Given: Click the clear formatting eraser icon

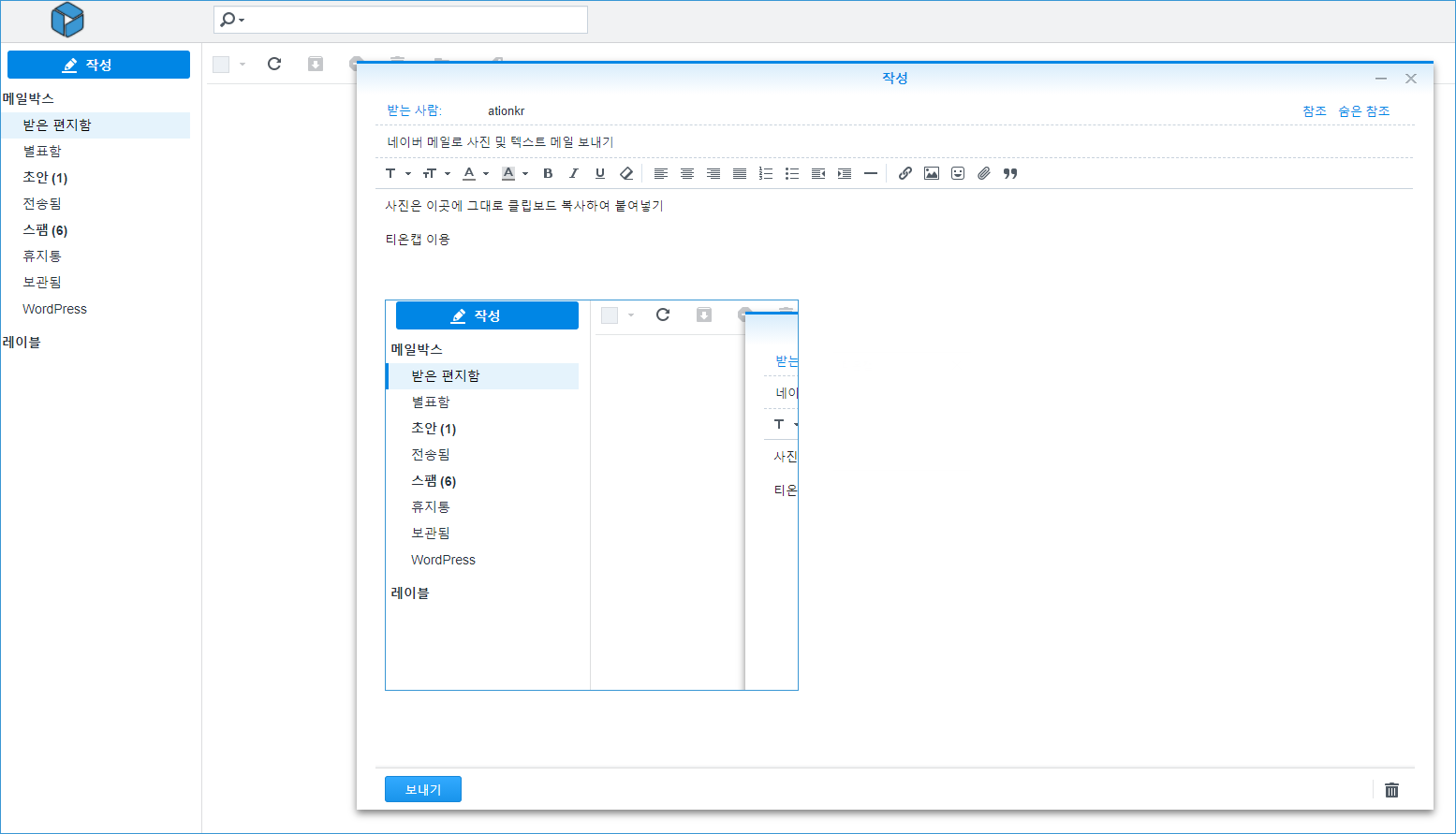Looking at the screenshot, I should click(x=626, y=173).
